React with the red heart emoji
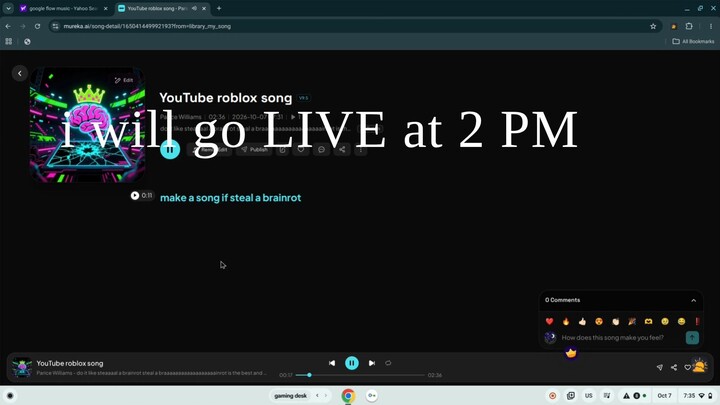The height and width of the screenshot is (405, 720). pos(549,321)
